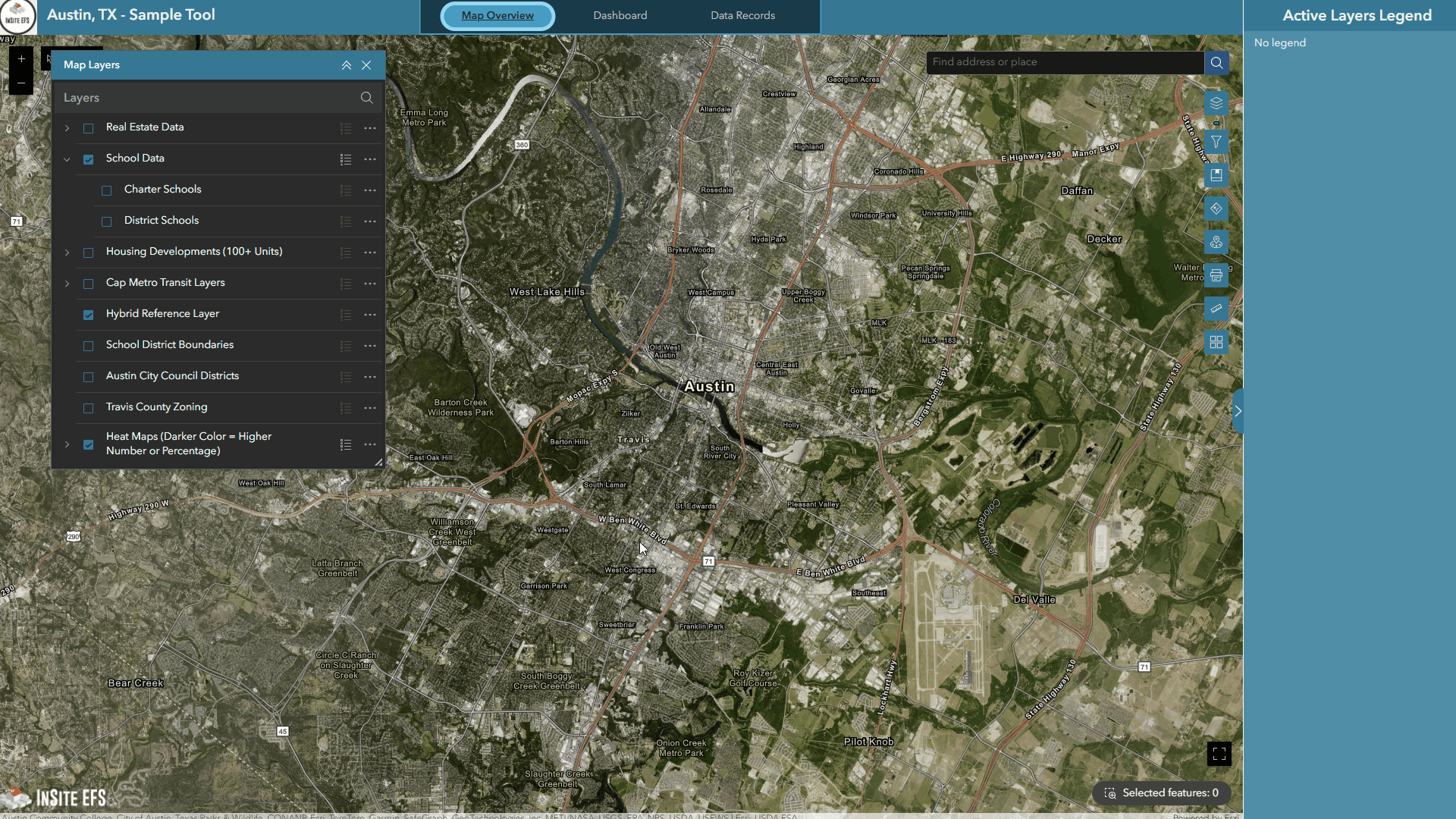Enable the Charter Schools sublayer
Image resolution: width=1456 pixels, height=819 pixels.
[x=107, y=190]
